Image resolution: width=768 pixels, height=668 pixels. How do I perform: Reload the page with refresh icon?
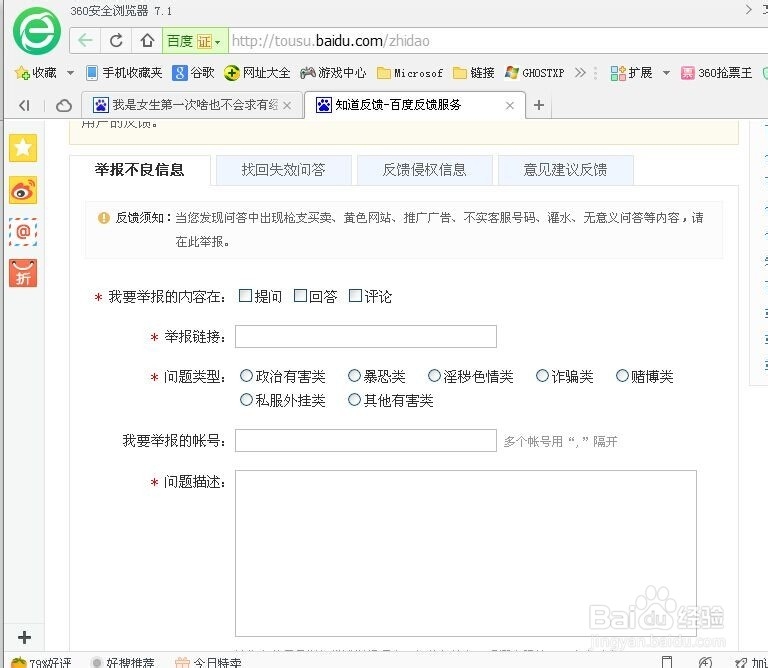coord(116,41)
